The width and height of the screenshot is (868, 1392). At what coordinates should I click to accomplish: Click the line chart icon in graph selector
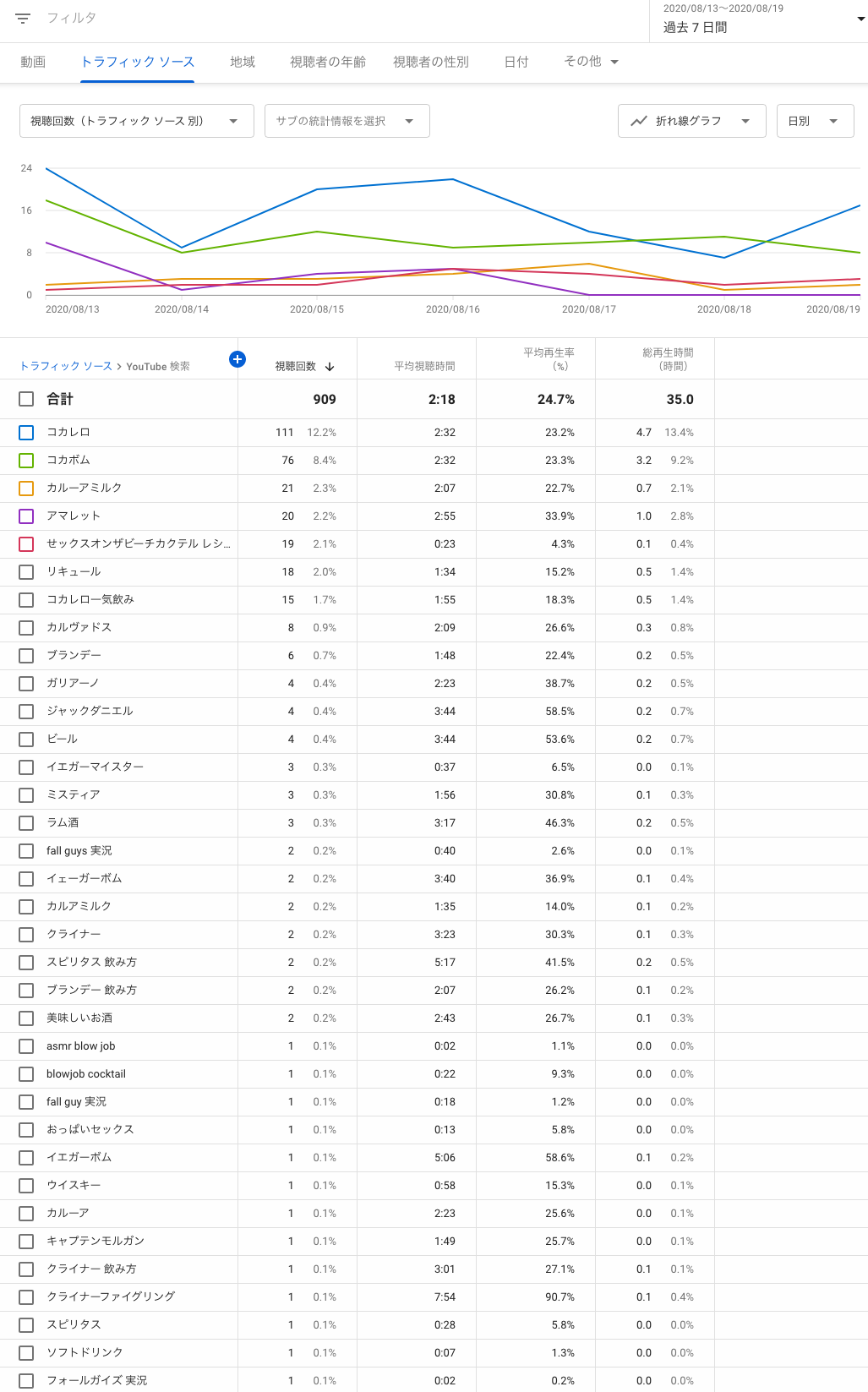pos(639,121)
